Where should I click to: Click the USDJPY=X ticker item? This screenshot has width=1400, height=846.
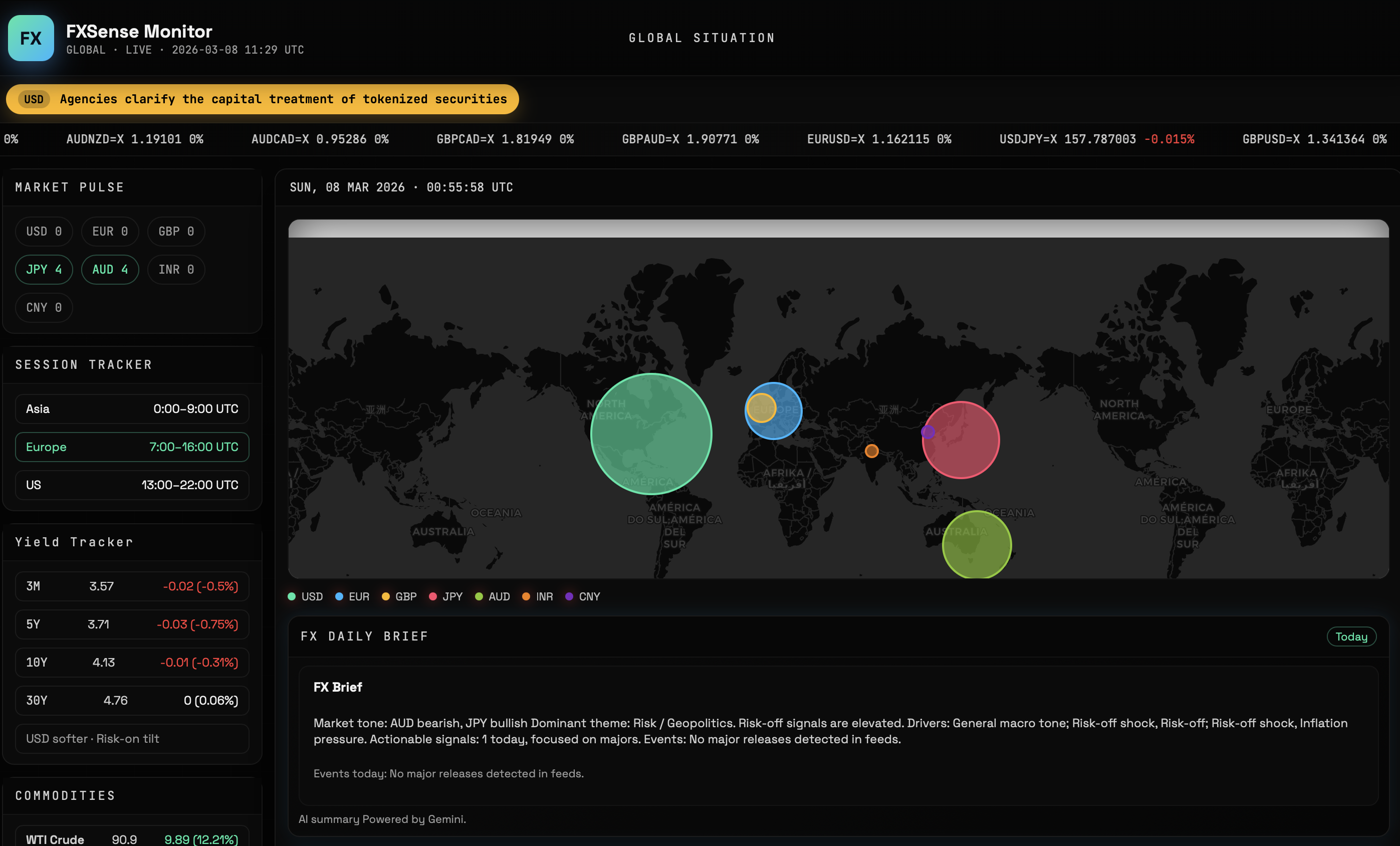1096,139
